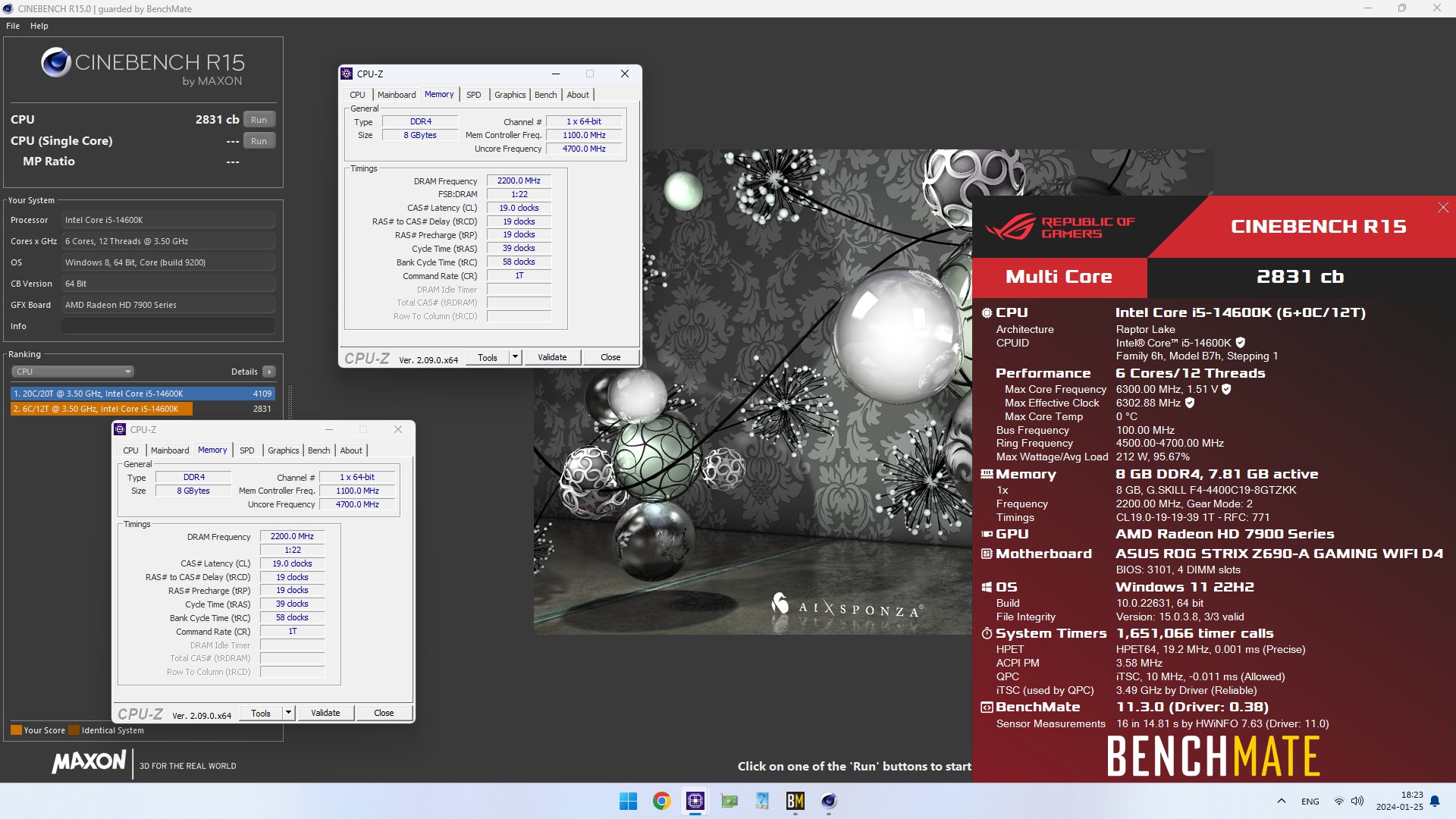Open the Help menu
The width and height of the screenshot is (1456, 819).
click(39, 26)
